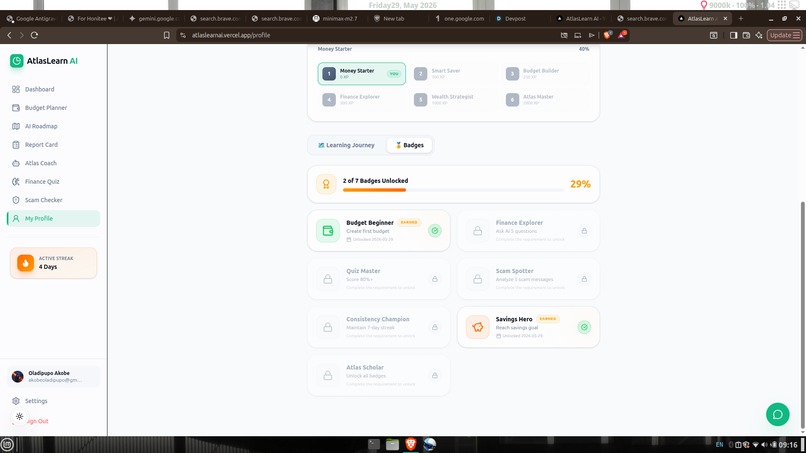This screenshot has height=453, width=806.
Task: Click the browser Update menu button
Action: coord(784,35)
